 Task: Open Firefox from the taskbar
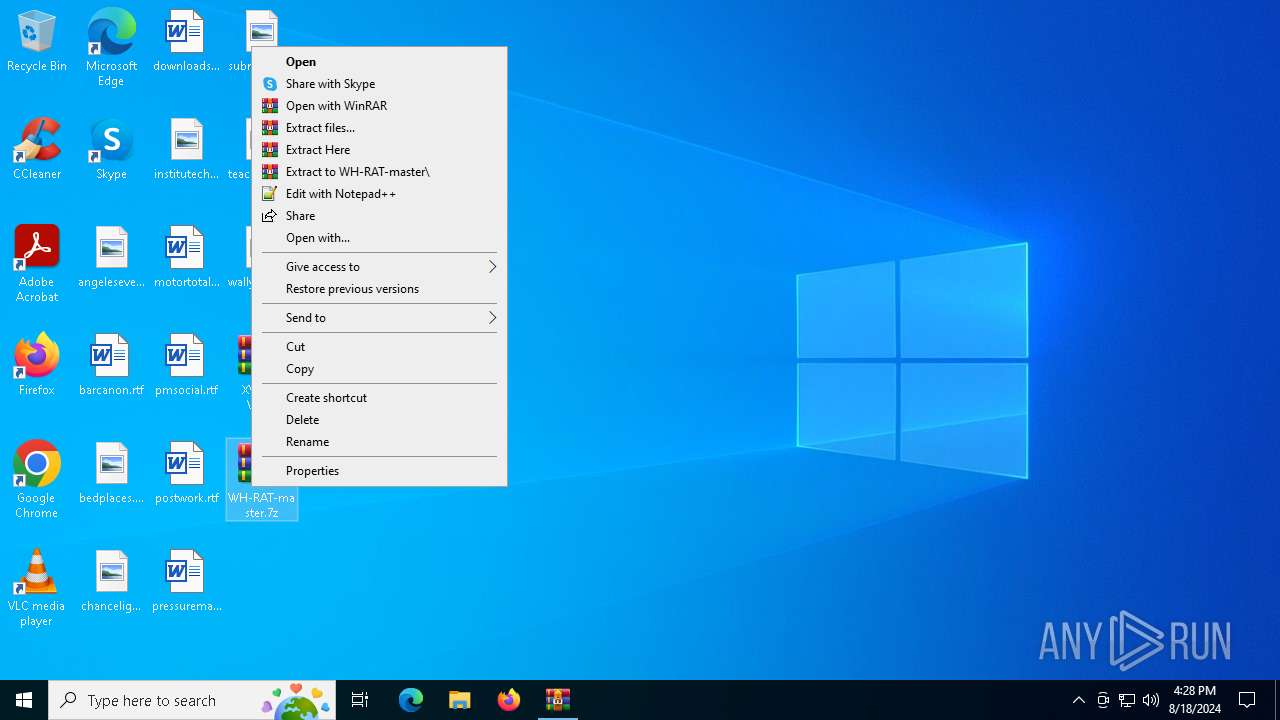pyautogui.click(x=509, y=700)
